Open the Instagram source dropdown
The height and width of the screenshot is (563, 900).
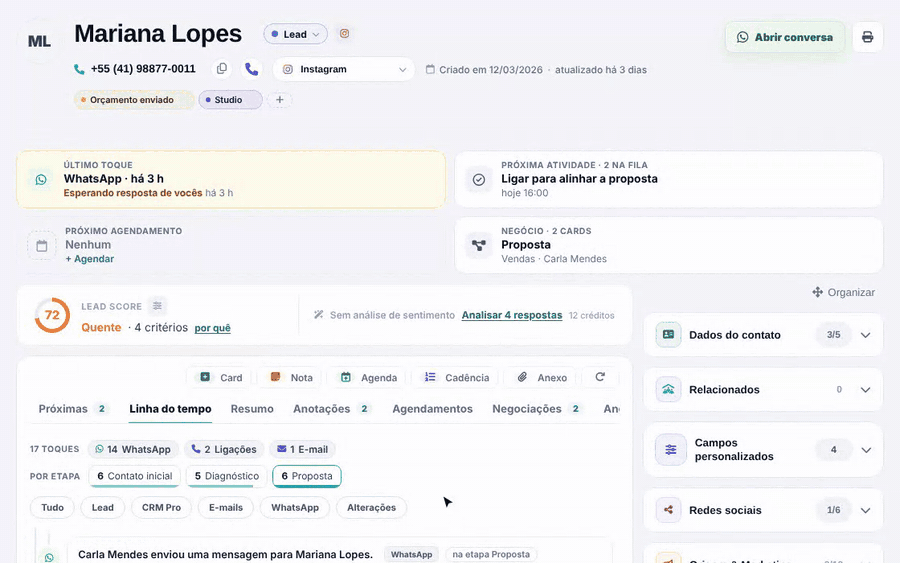pos(343,69)
